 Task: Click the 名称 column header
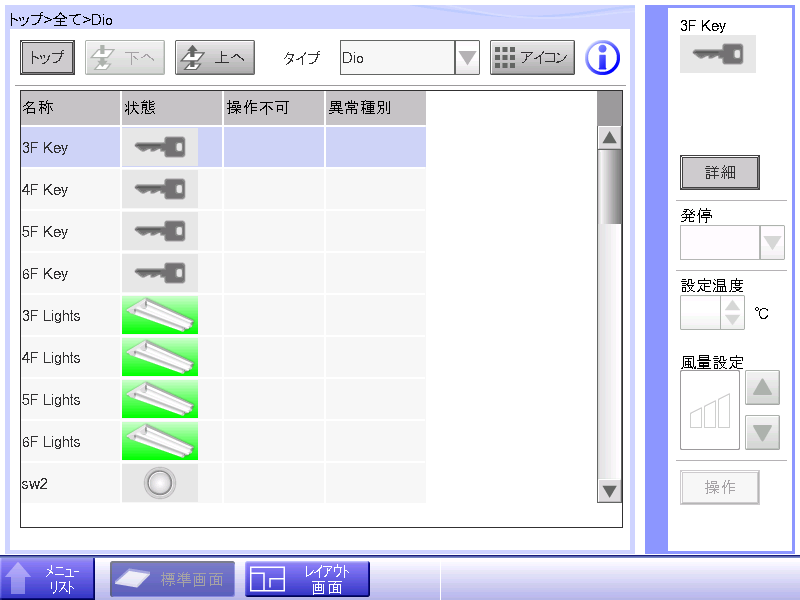70,108
